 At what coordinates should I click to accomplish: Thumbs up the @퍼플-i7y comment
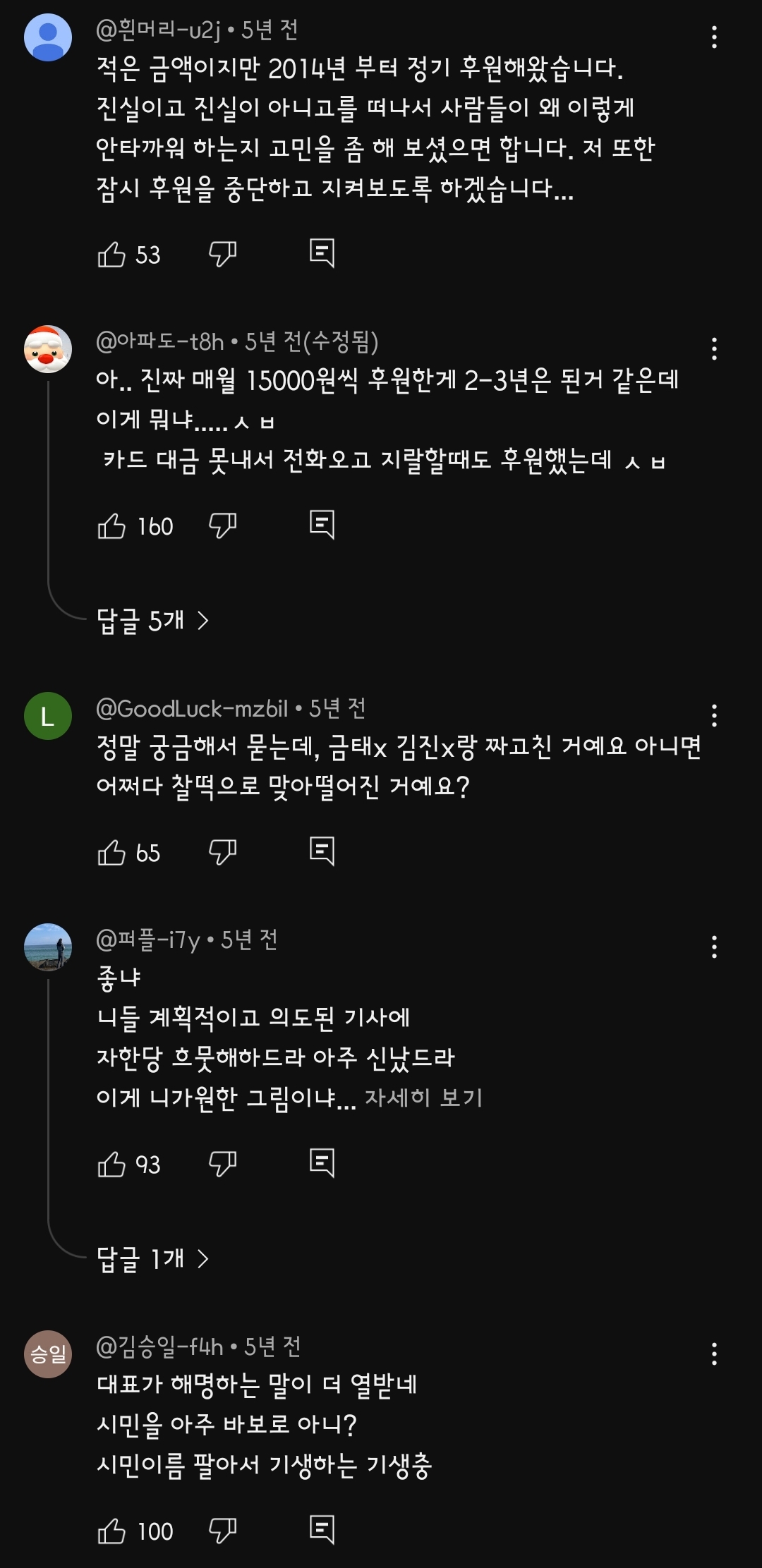coord(111,1165)
